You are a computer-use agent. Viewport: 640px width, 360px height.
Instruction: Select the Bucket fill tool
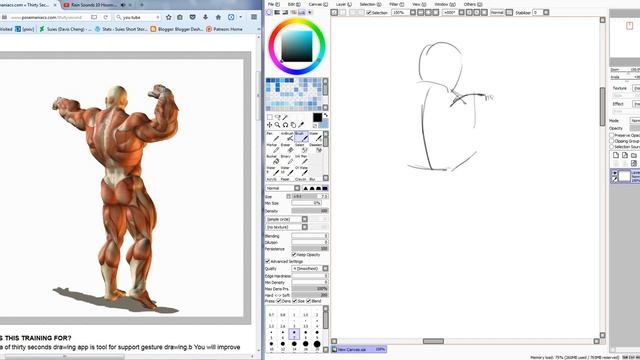click(x=272, y=160)
